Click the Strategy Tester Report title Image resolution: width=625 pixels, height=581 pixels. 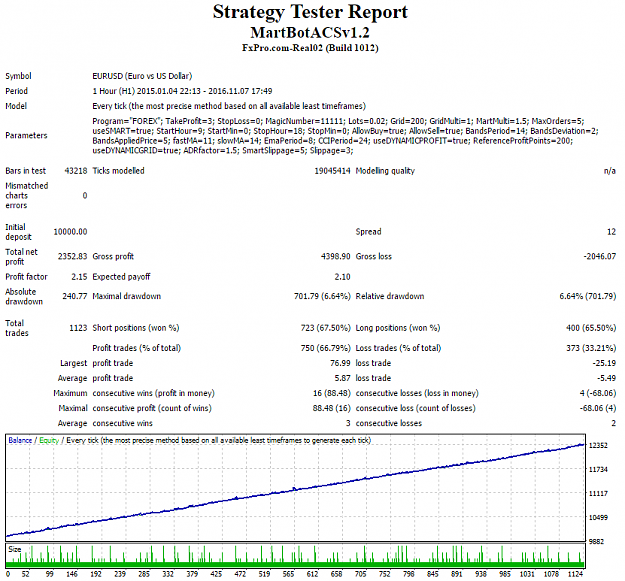click(310, 12)
